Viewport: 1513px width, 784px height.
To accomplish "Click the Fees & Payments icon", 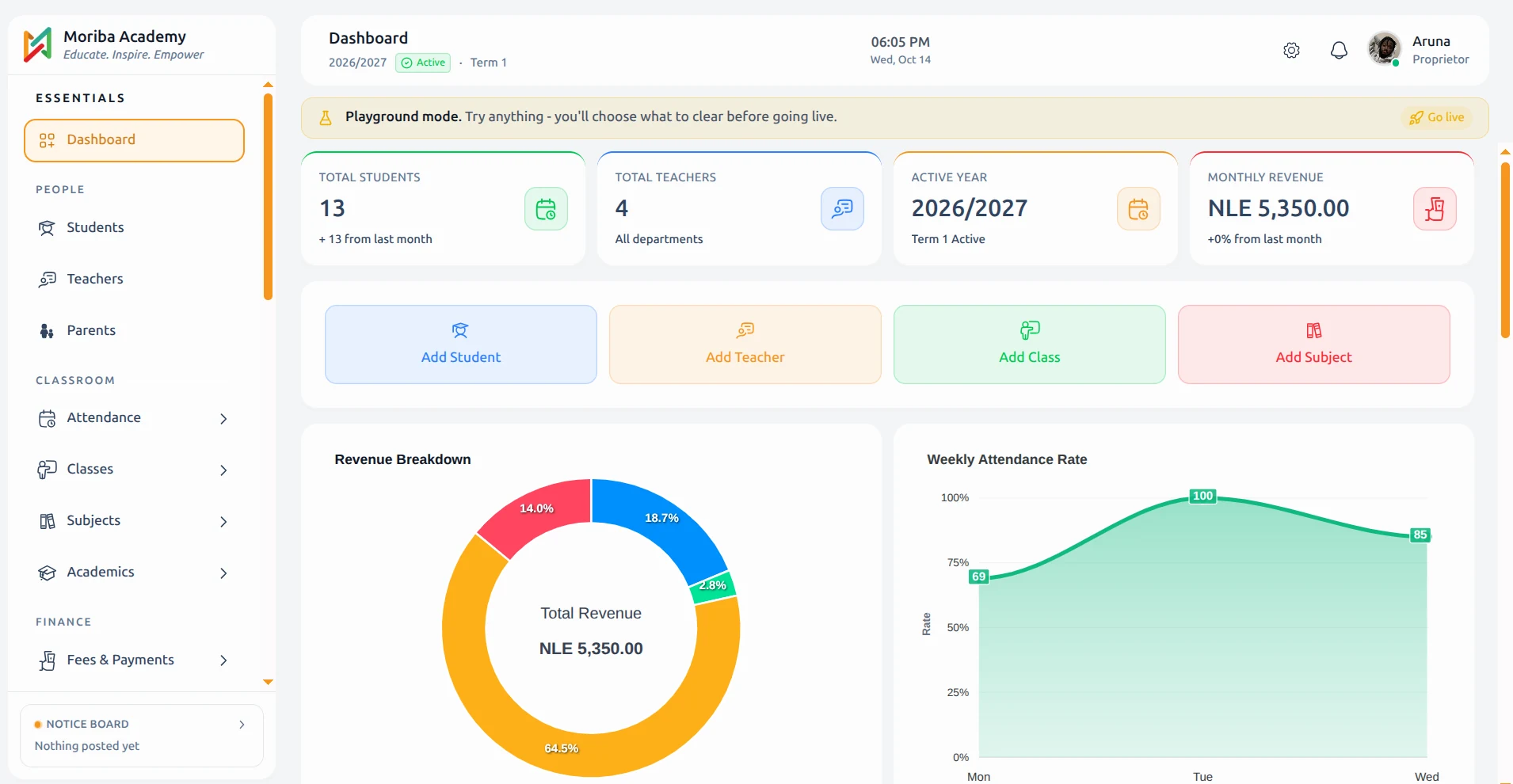I will (x=47, y=660).
